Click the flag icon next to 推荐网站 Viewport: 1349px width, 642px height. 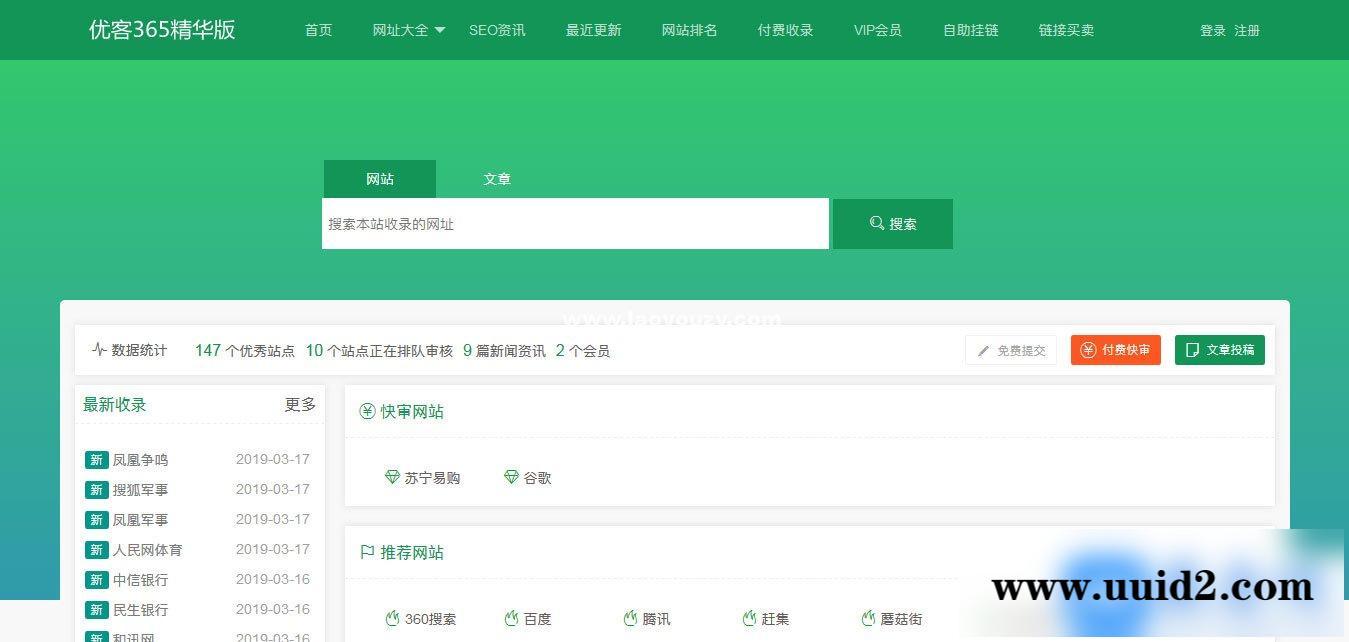366,551
